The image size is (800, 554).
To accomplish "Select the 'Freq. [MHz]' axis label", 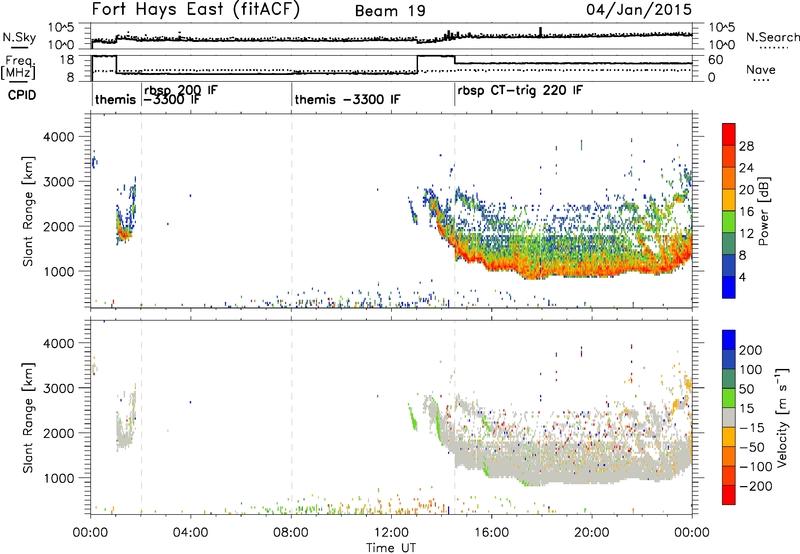I will [x=20, y=67].
